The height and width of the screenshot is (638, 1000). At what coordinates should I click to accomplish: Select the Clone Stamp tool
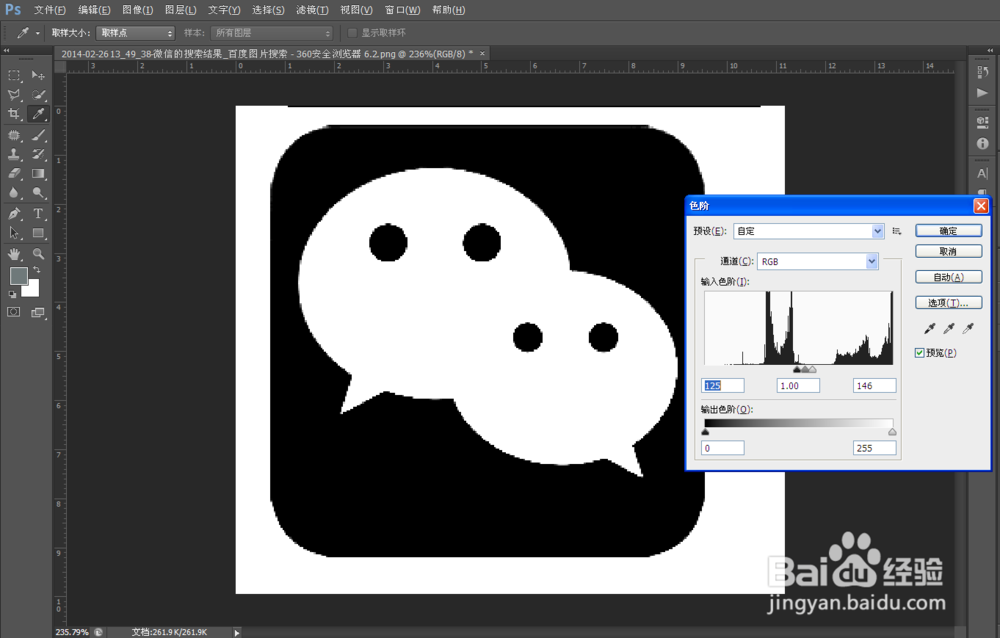point(14,154)
